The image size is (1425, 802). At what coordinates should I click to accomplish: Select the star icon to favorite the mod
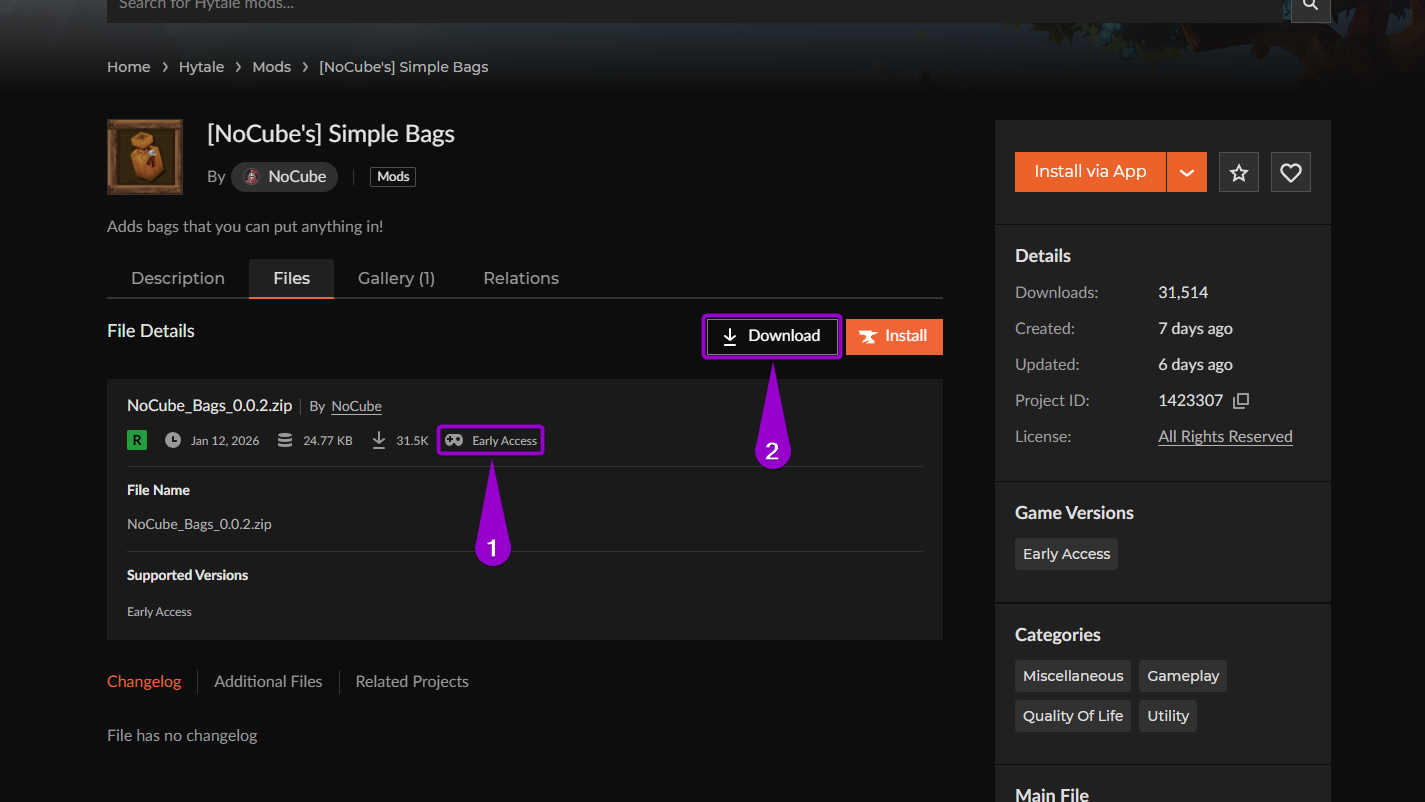point(1238,171)
